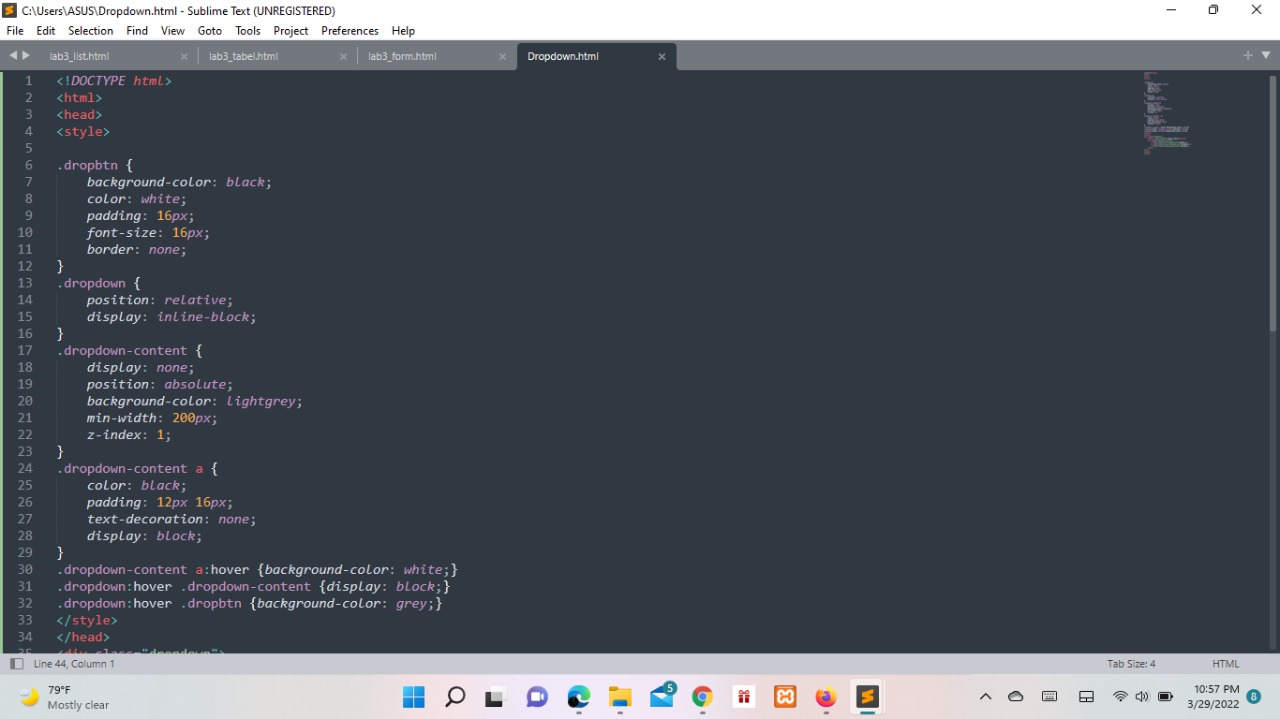The width and height of the screenshot is (1280, 719).
Task: Open the notification count badge
Action: (1254, 697)
